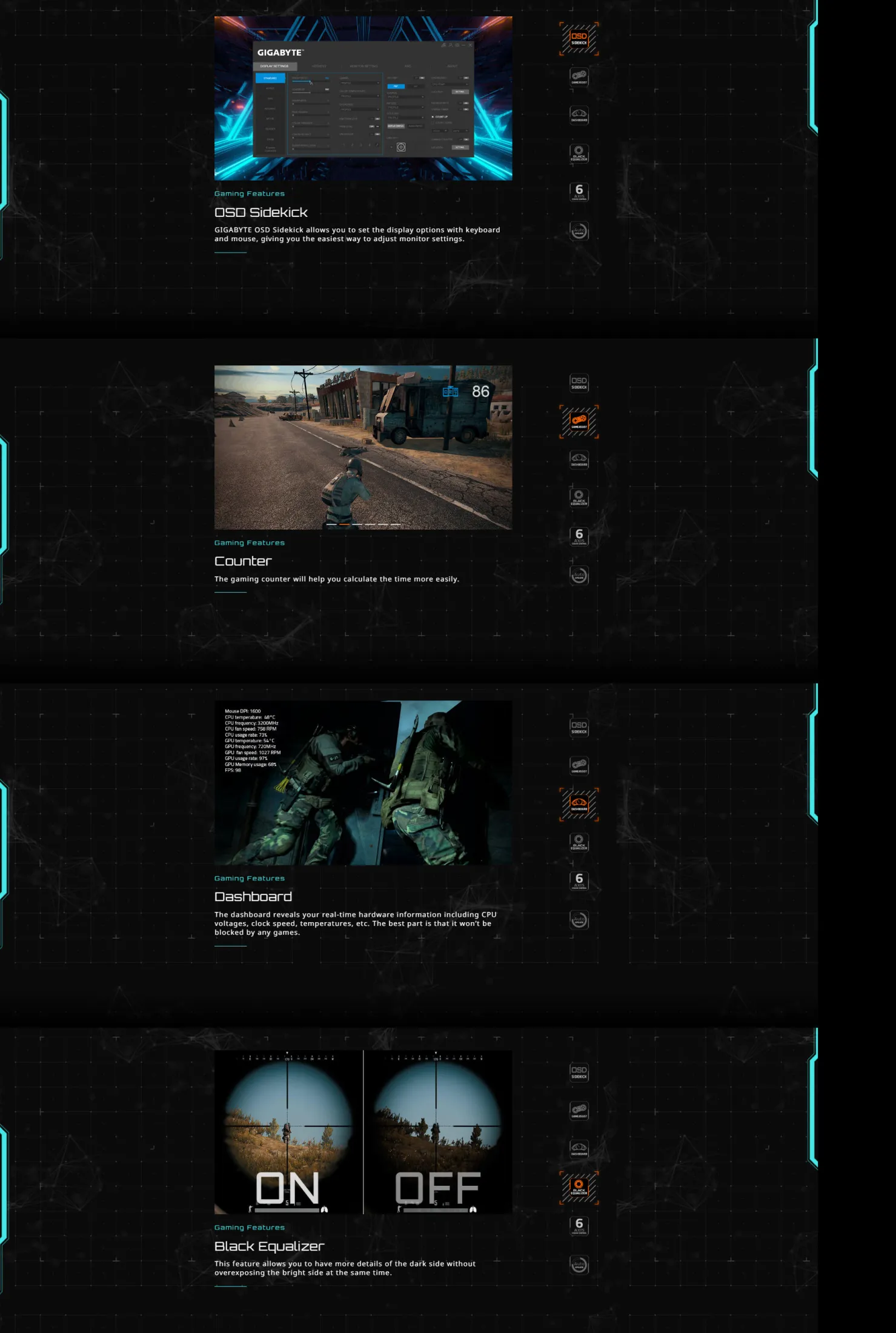Open the GIGABYTE OSD Sidekick software screenshot
The image size is (896, 1333).
click(x=363, y=98)
